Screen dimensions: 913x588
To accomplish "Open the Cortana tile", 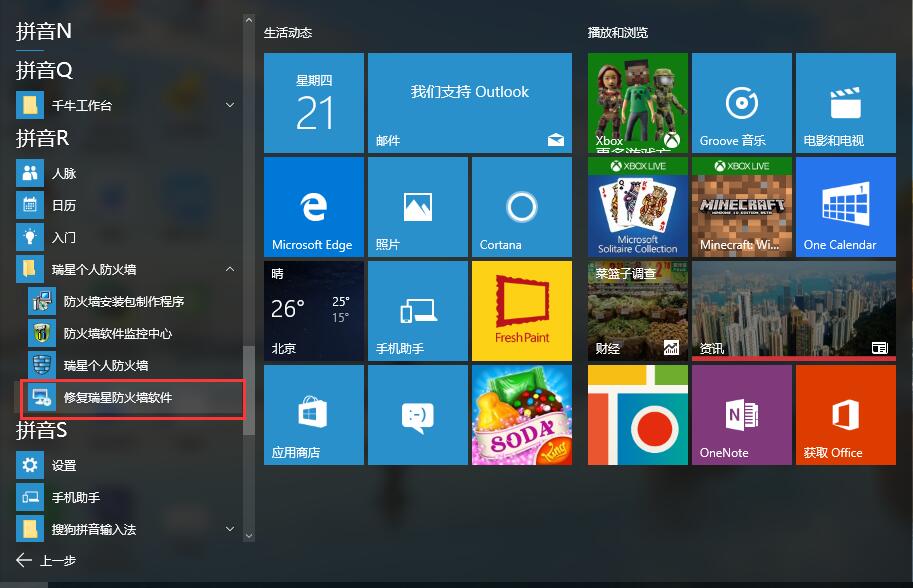I will click(522, 207).
